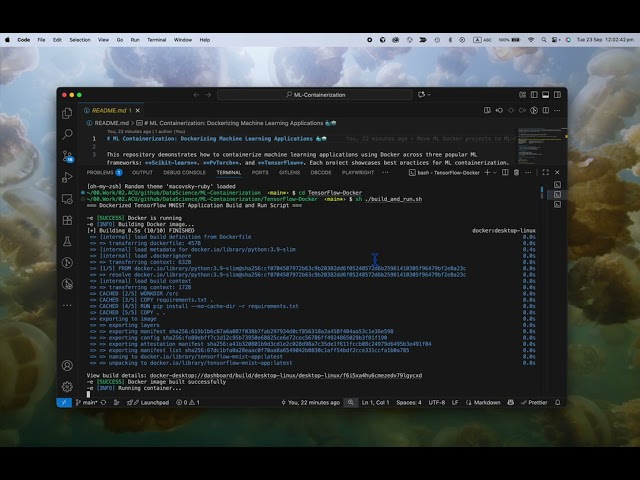Switch branch main in status bar
The image size is (640, 480).
[87, 402]
